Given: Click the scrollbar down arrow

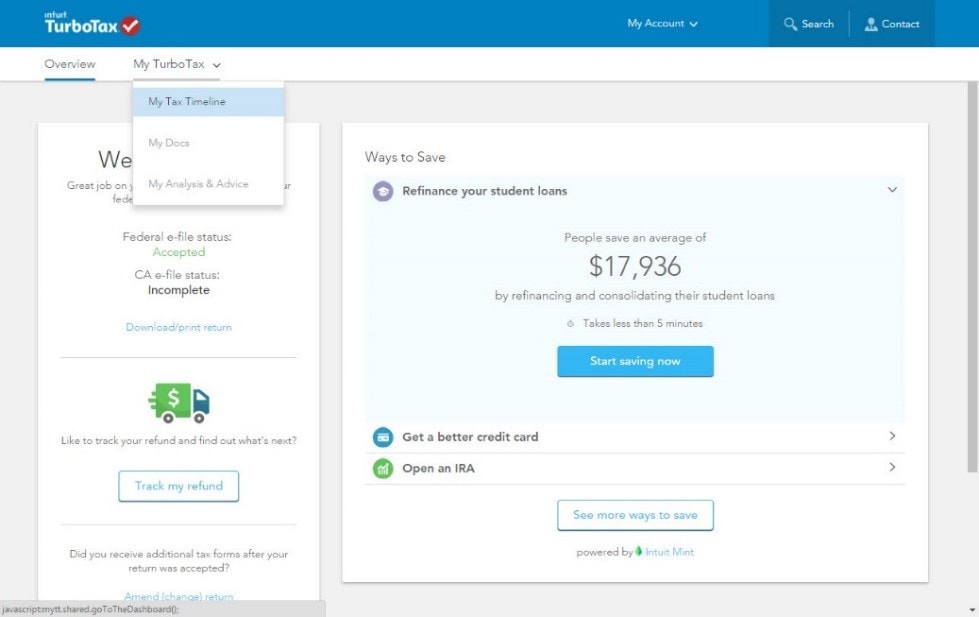Looking at the screenshot, I should coord(972,610).
